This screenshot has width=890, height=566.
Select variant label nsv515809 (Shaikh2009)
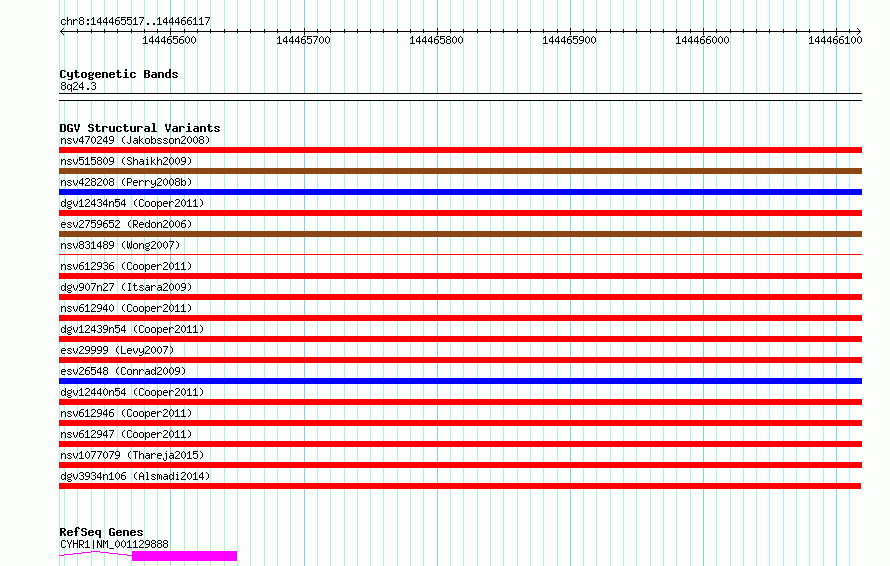click(126, 161)
